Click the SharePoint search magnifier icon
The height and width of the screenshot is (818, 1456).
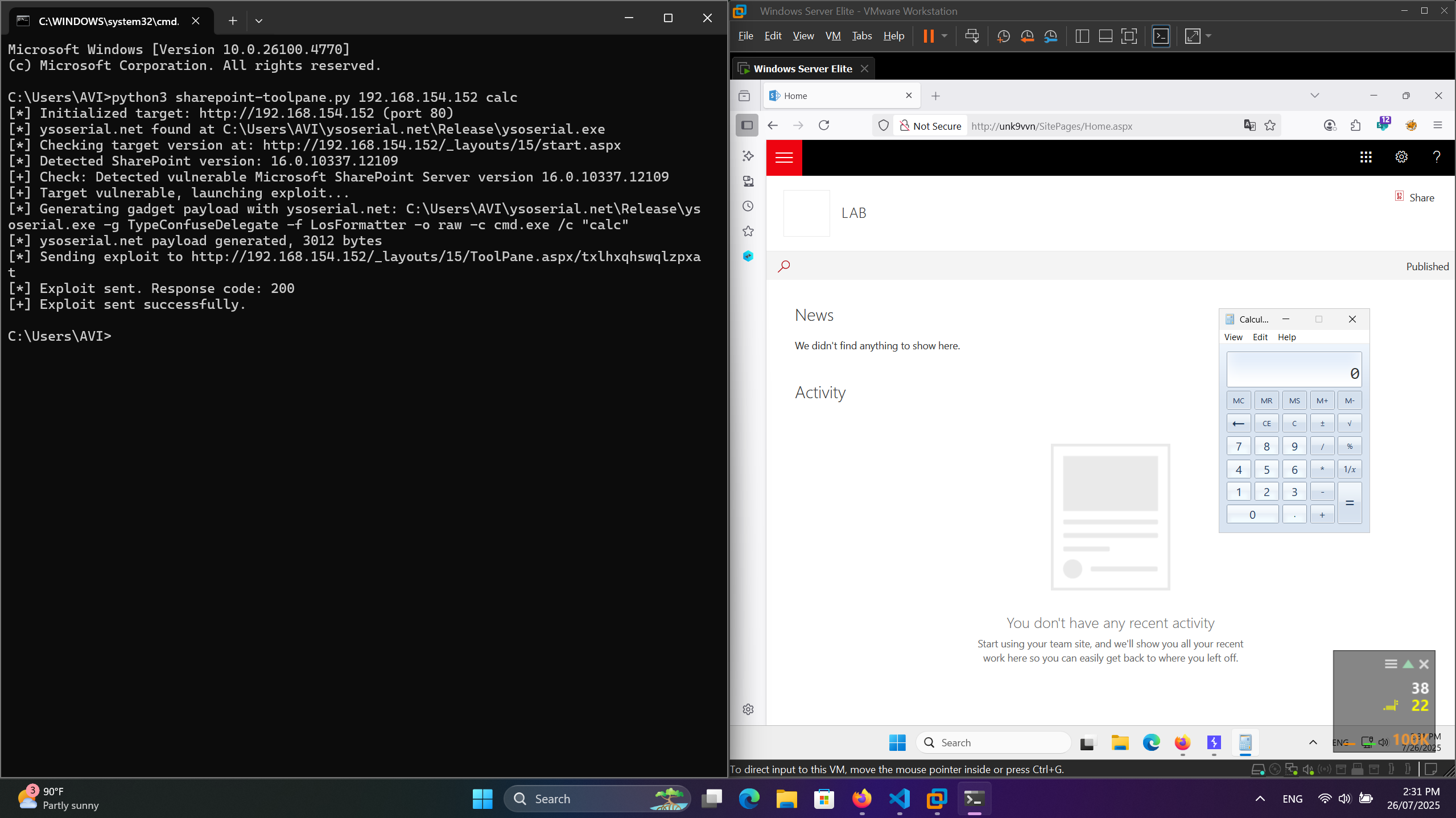[784, 266]
